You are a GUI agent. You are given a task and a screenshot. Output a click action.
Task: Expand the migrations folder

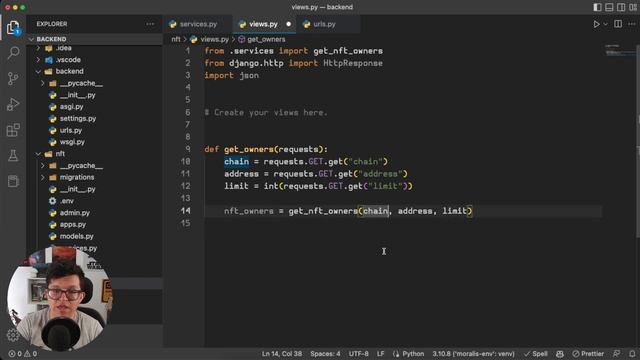[77, 177]
